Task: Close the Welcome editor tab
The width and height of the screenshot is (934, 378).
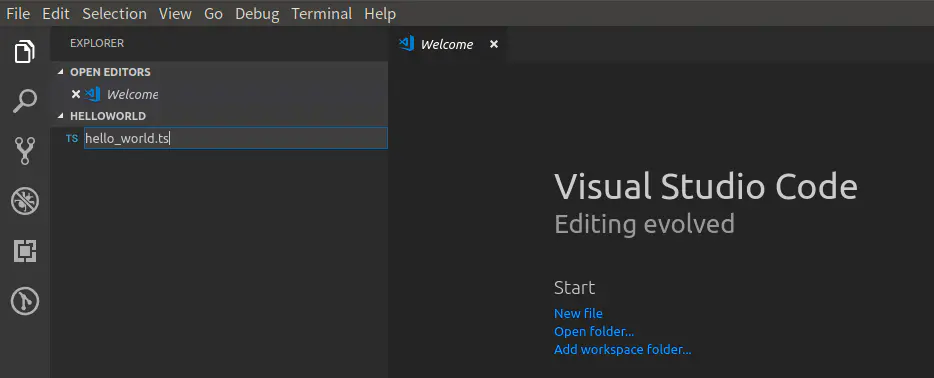Action: coord(493,44)
